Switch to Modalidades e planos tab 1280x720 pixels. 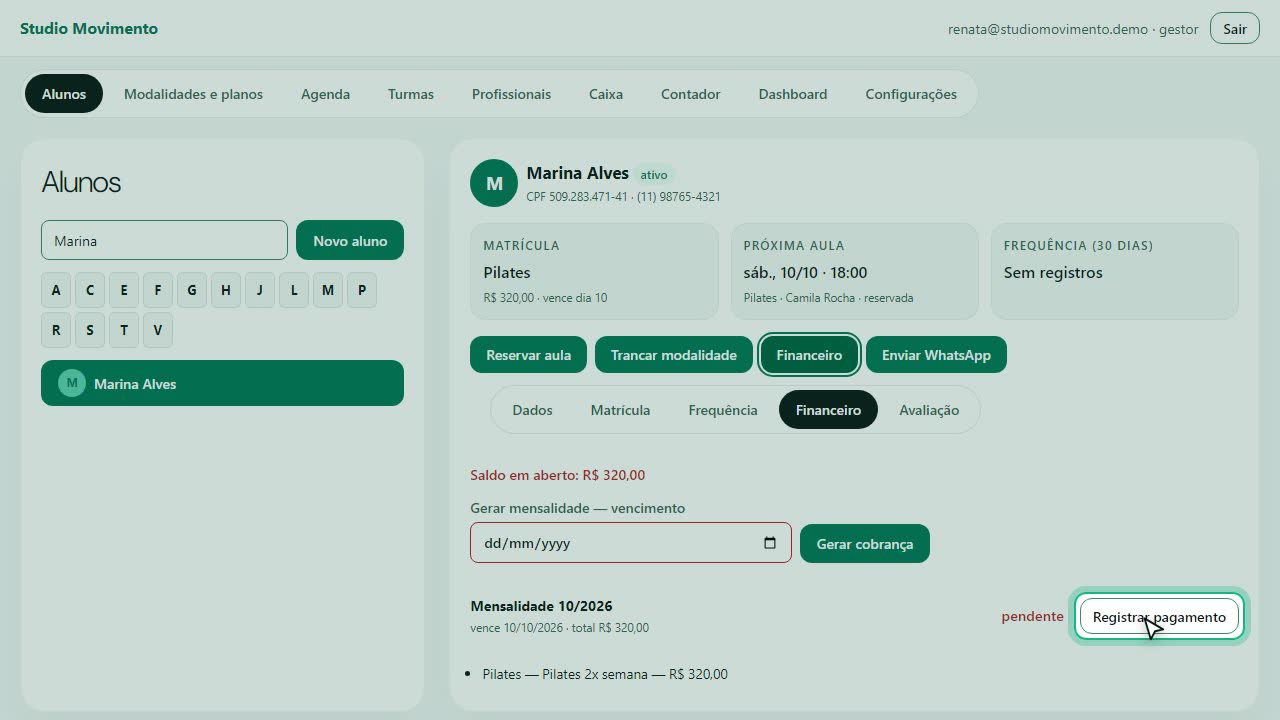pyautogui.click(x=193, y=94)
